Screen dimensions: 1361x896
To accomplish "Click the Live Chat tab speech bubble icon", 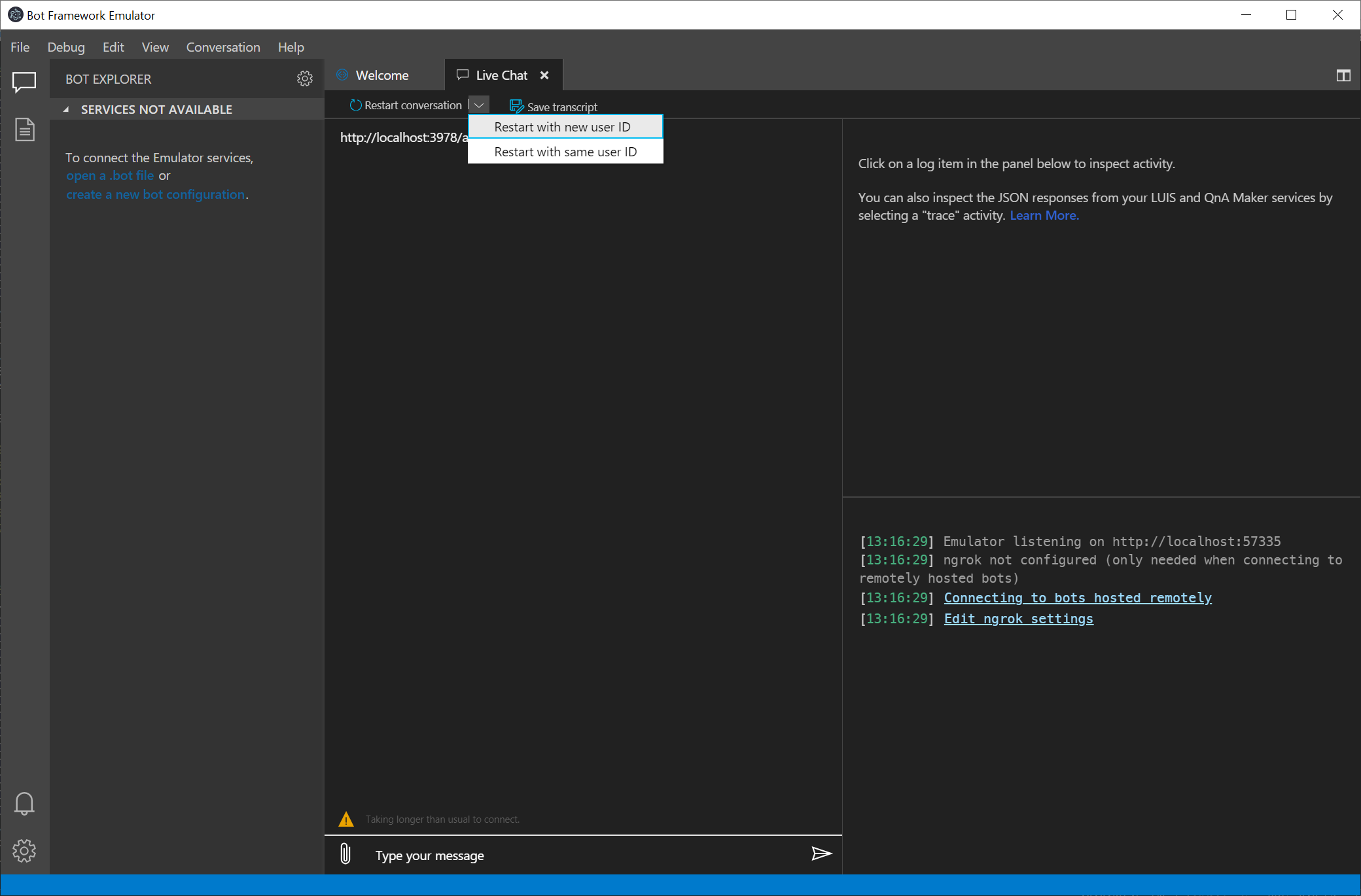I will tap(463, 75).
